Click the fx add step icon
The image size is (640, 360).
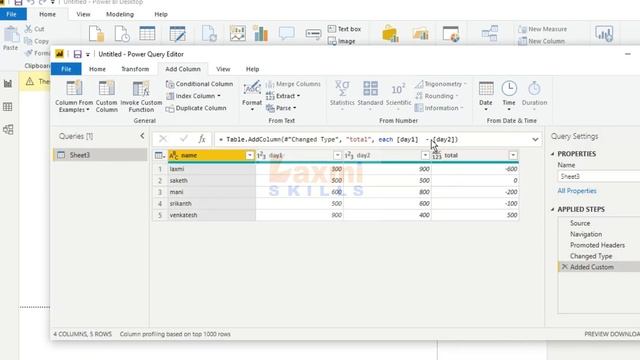202,139
